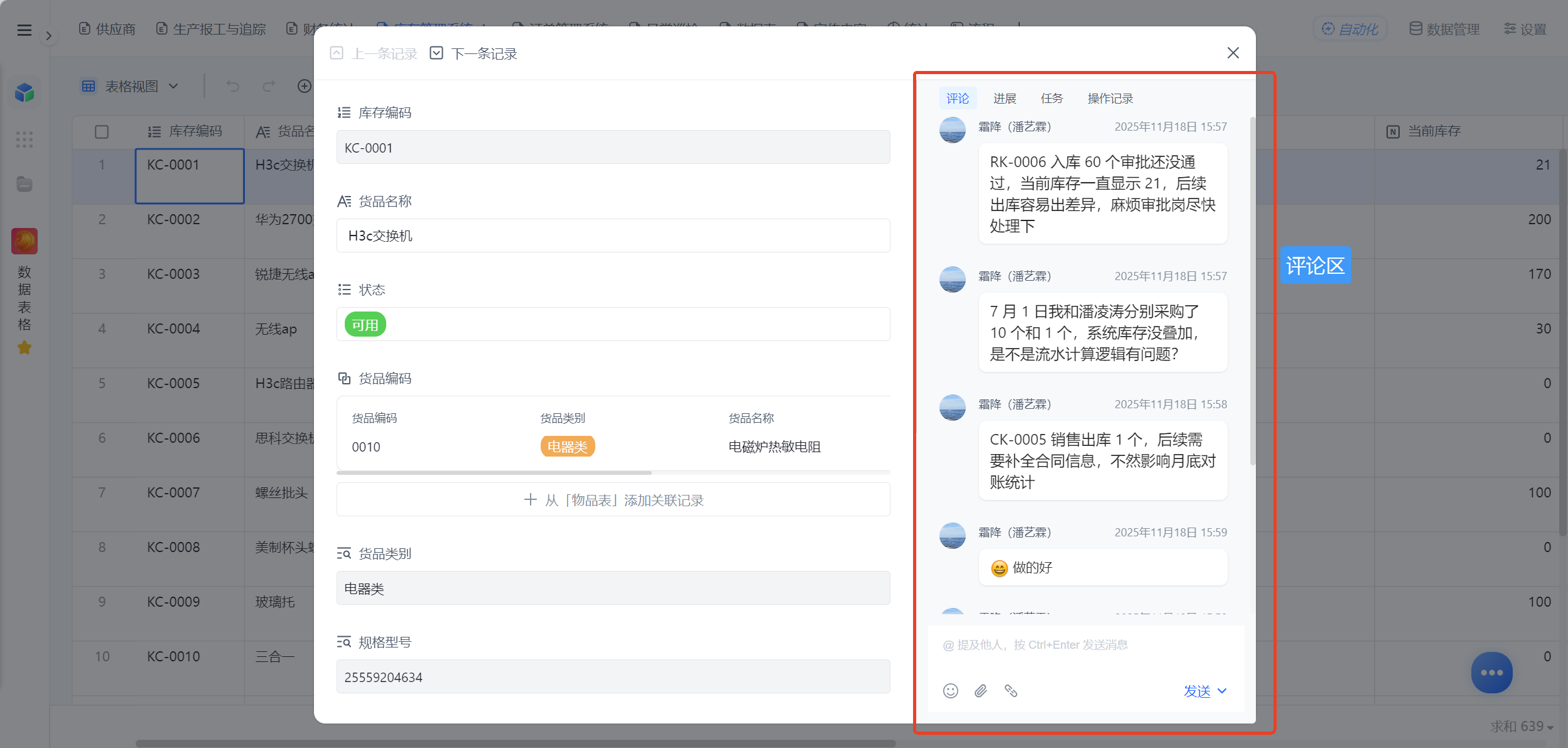Click the 库存编码 KC-0001 input field

(613, 148)
